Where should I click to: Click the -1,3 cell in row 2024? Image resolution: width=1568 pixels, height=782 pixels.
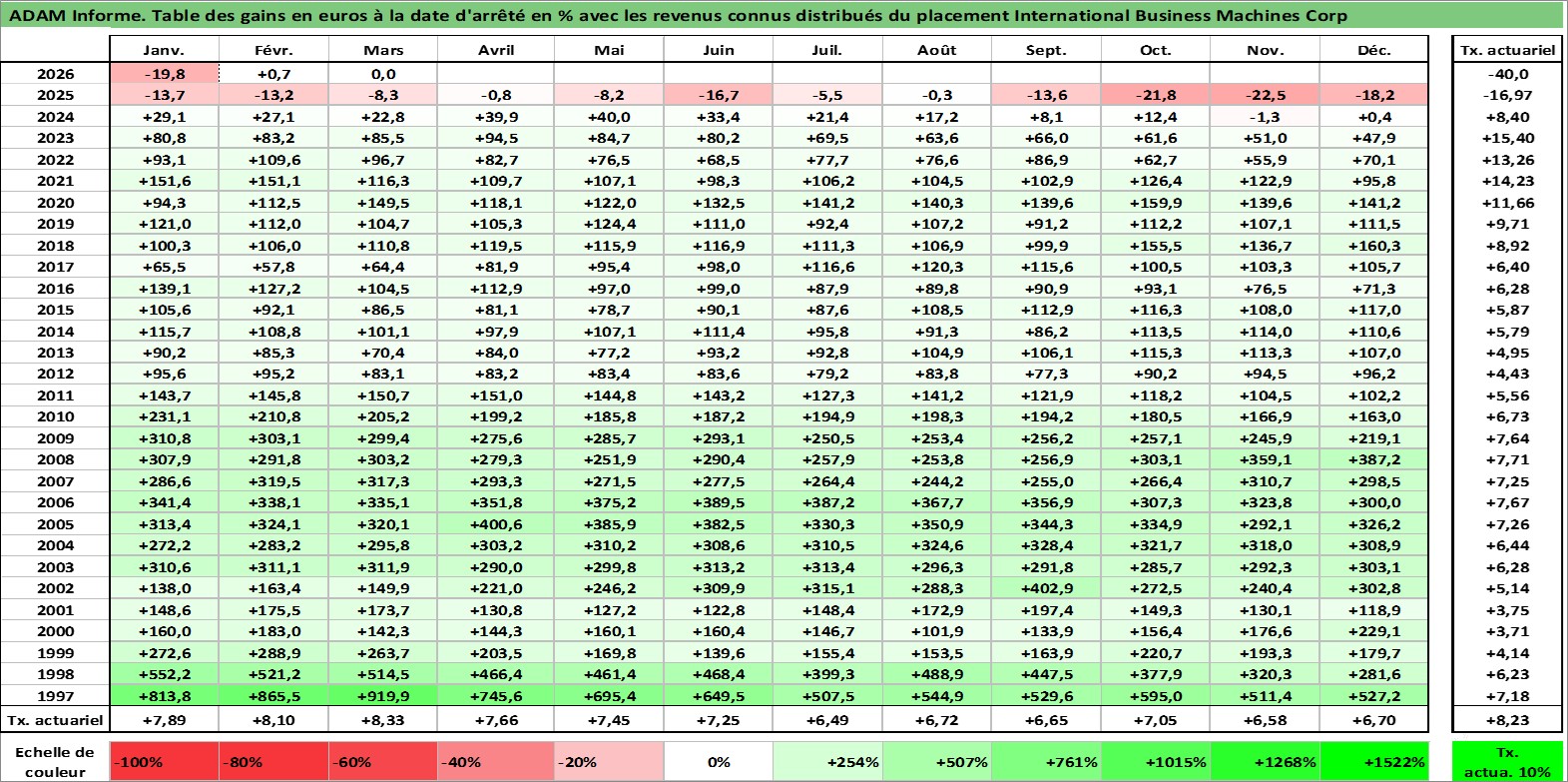click(1265, 117)
